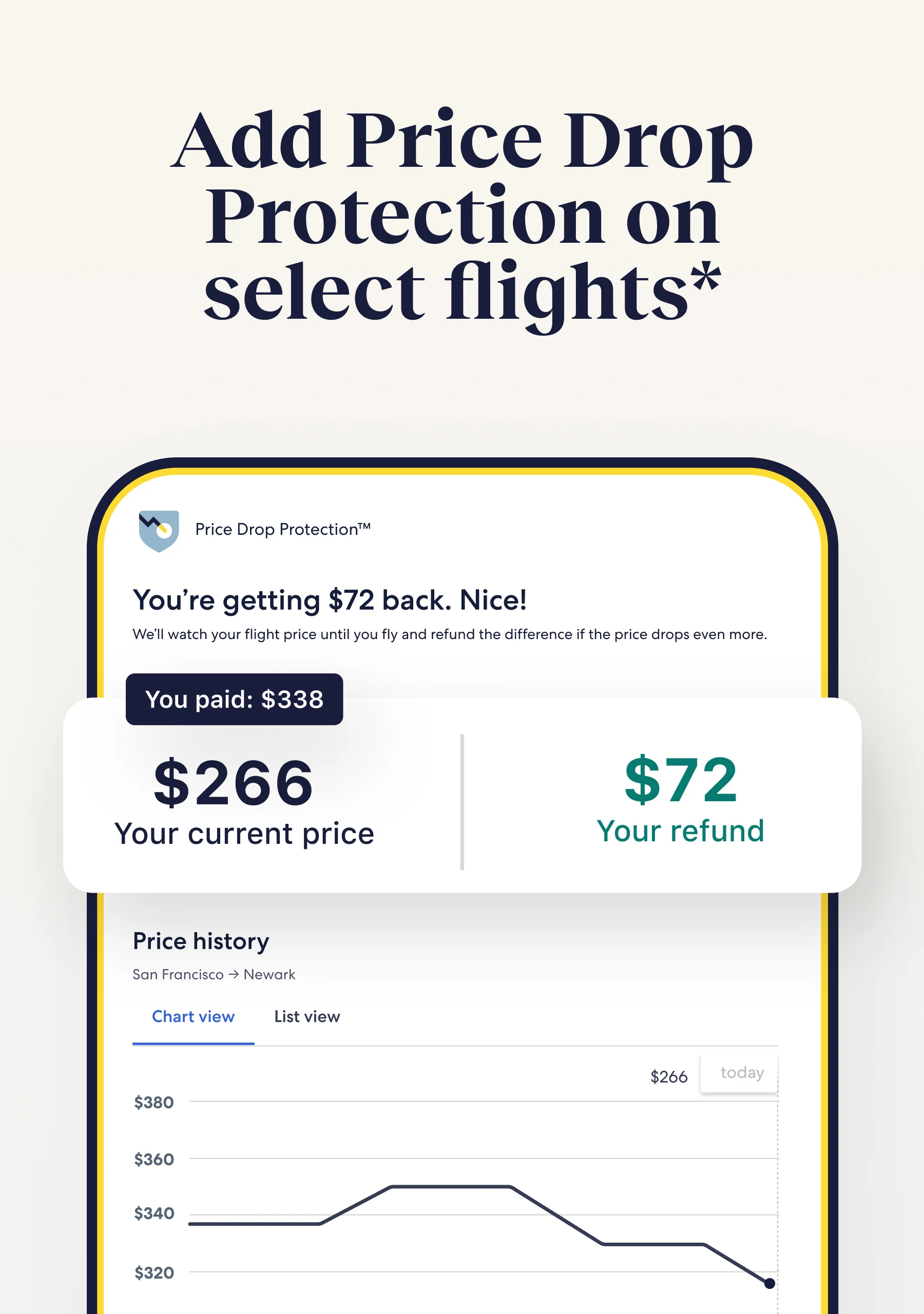Switch to the List view tab
The height and width of the screenshot is (1314, 924).
point(307,1016)
